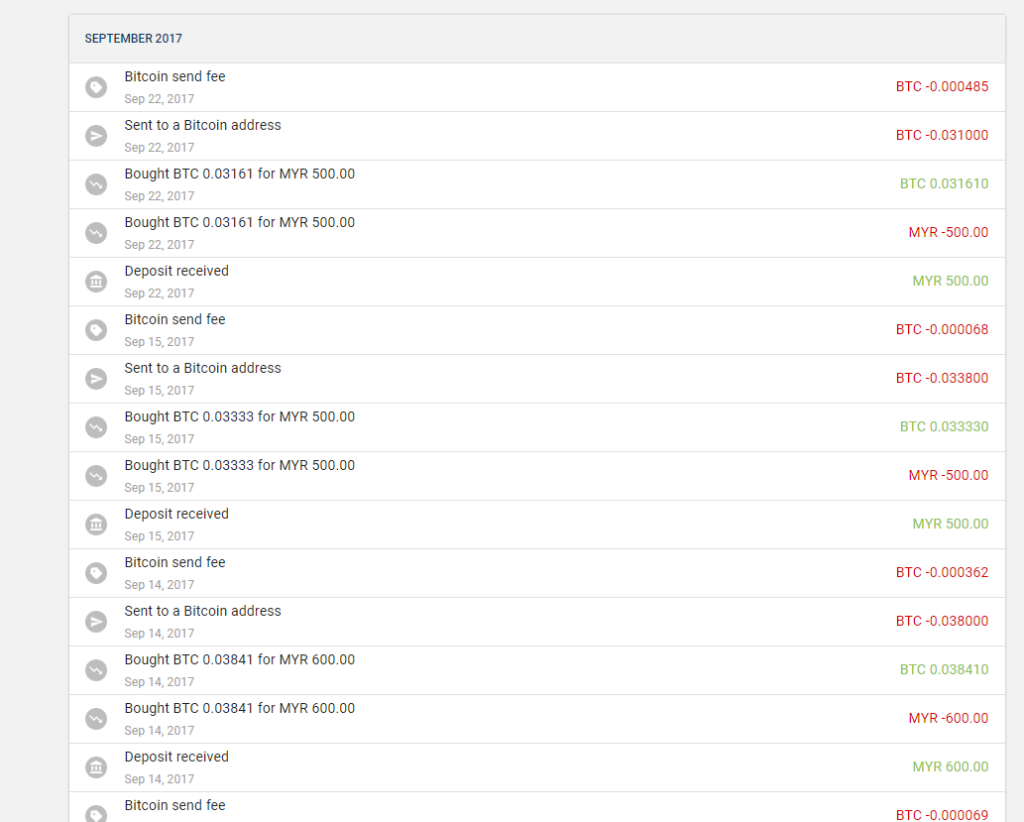Click the green amount BTC 0.033330
Screen dimensions: 1024x822
pyautogui.click(x=944, y=426)
